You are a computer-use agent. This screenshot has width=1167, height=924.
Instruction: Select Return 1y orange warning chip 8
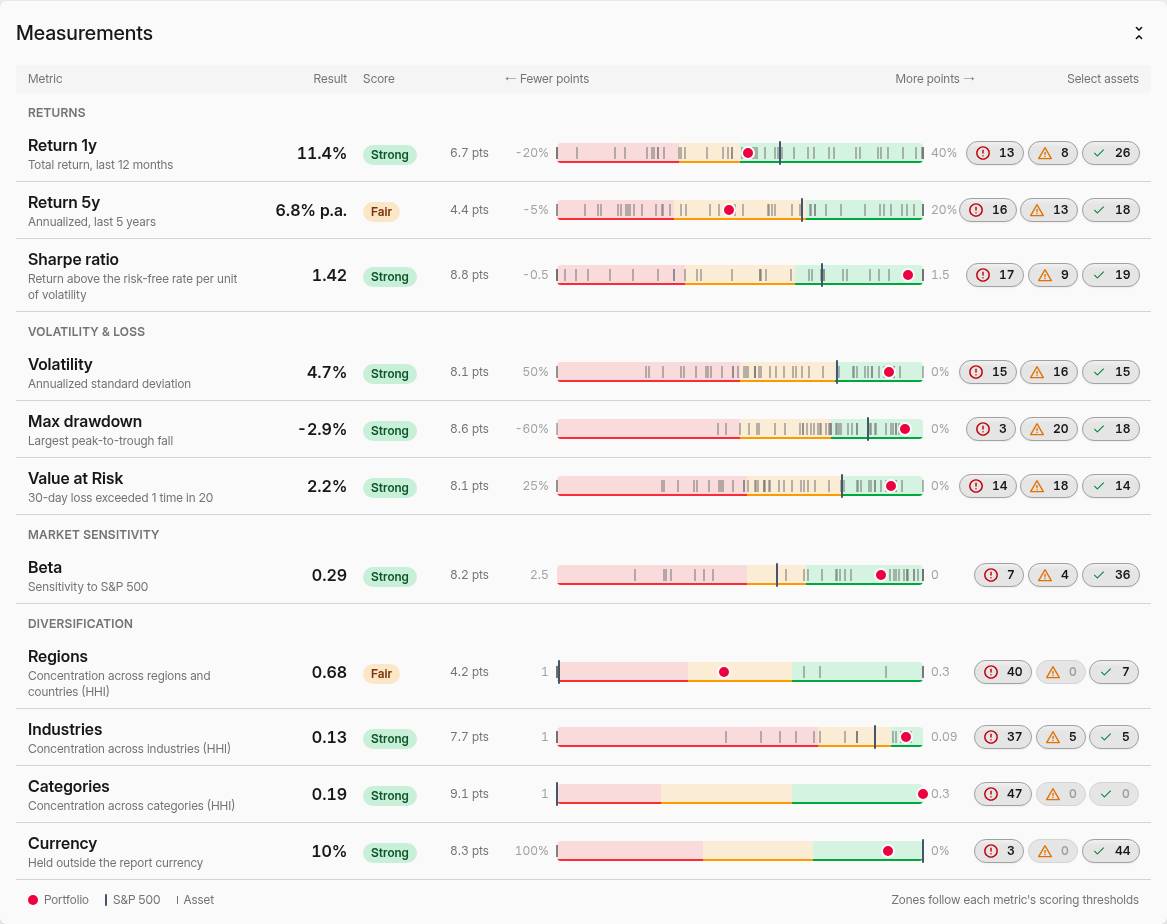(1052, 153)
